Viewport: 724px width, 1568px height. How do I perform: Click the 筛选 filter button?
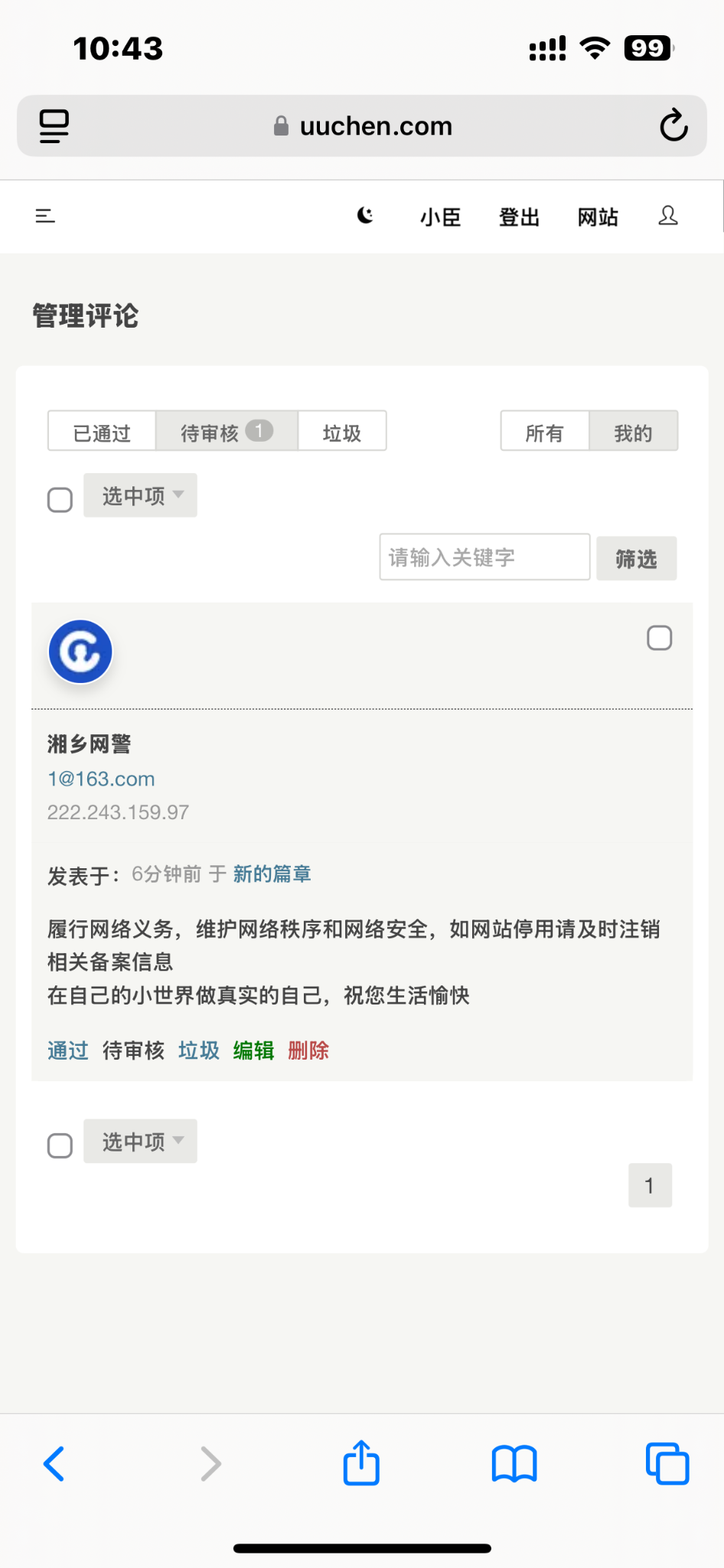tap(636, 559)
